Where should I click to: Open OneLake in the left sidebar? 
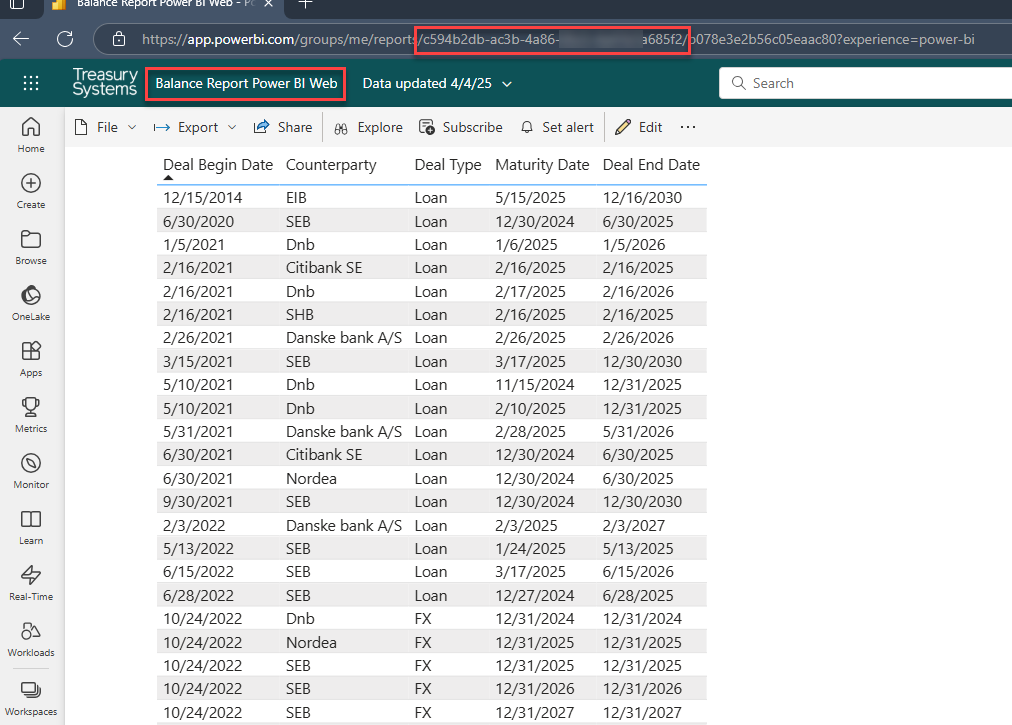(31, 303)
